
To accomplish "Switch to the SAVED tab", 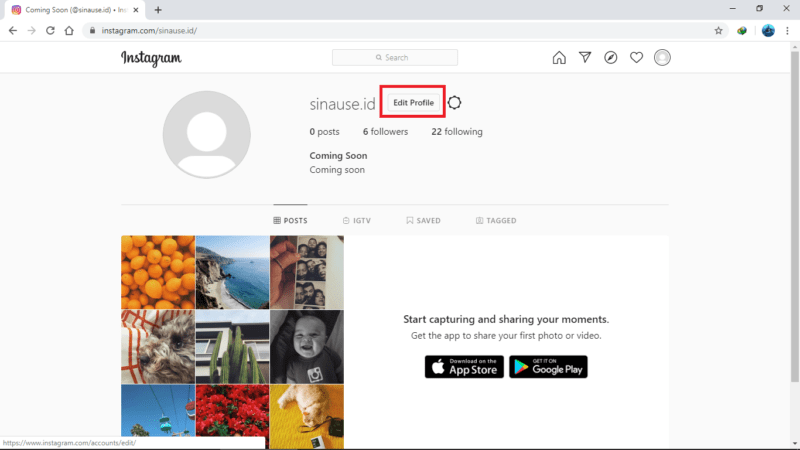I will 423,220.
